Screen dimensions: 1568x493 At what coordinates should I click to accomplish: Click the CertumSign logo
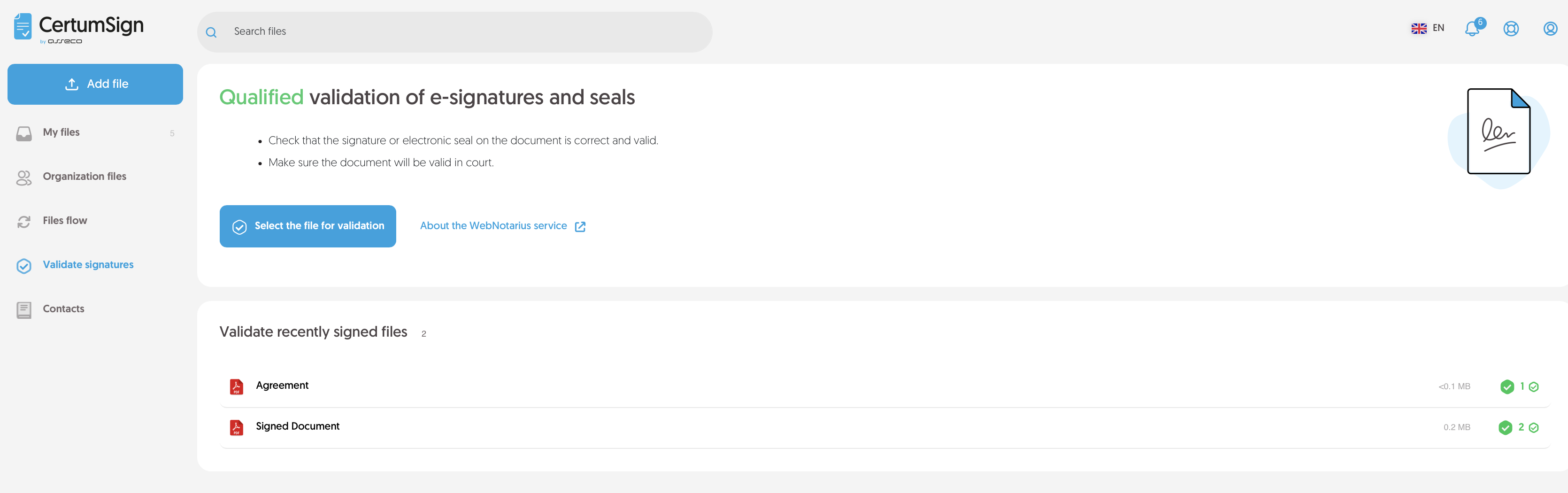pyautogui.click(x=79, y=28)
